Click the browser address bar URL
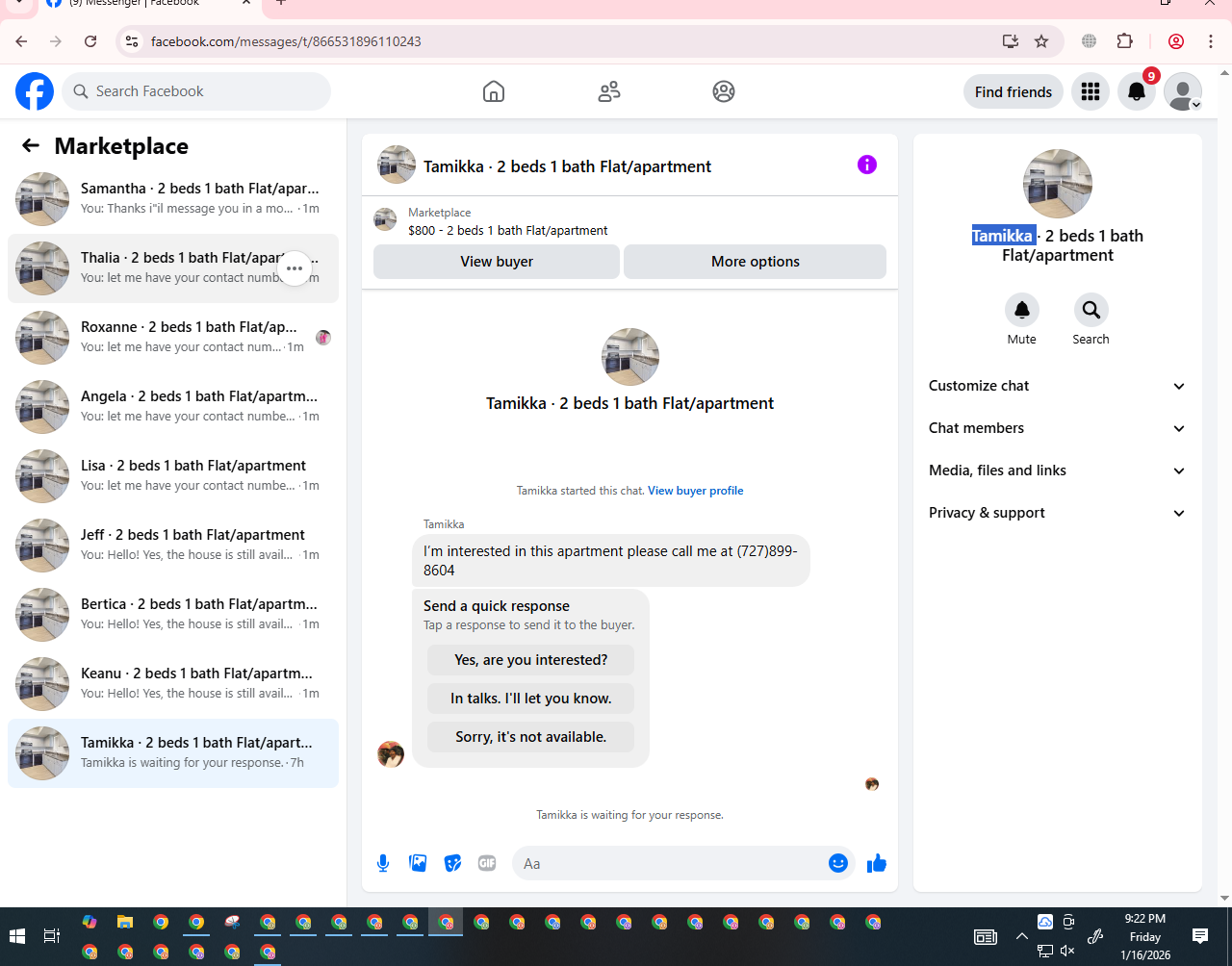This screenshot has width=1232, height=966. [286, 41]
